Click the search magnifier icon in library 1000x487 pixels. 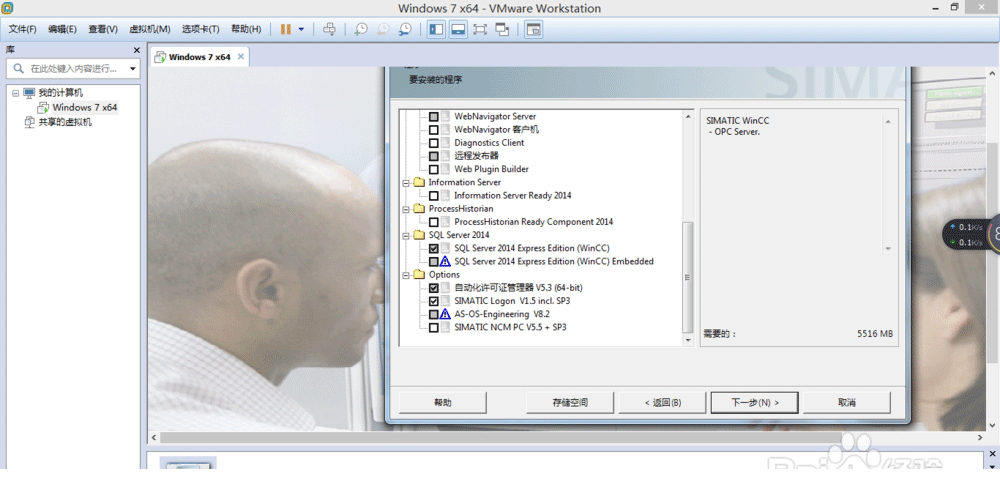[18, 68]
